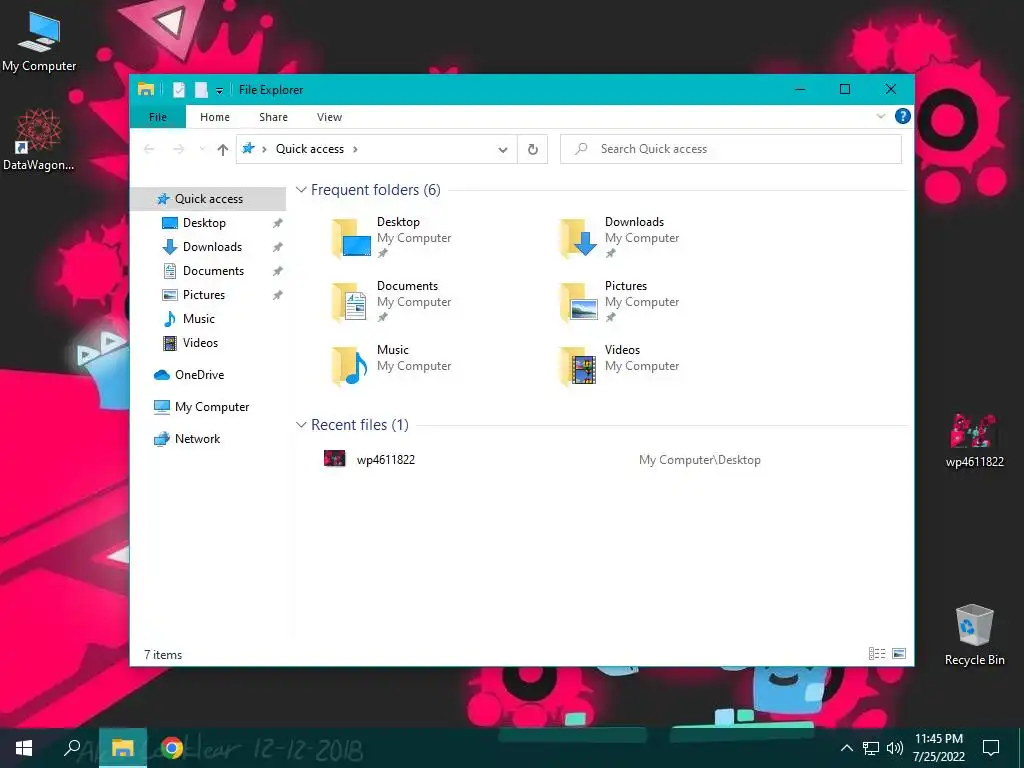1024x768 pixels.
Task: Click the Forward navigation arrow
Action: click(178, 149)
